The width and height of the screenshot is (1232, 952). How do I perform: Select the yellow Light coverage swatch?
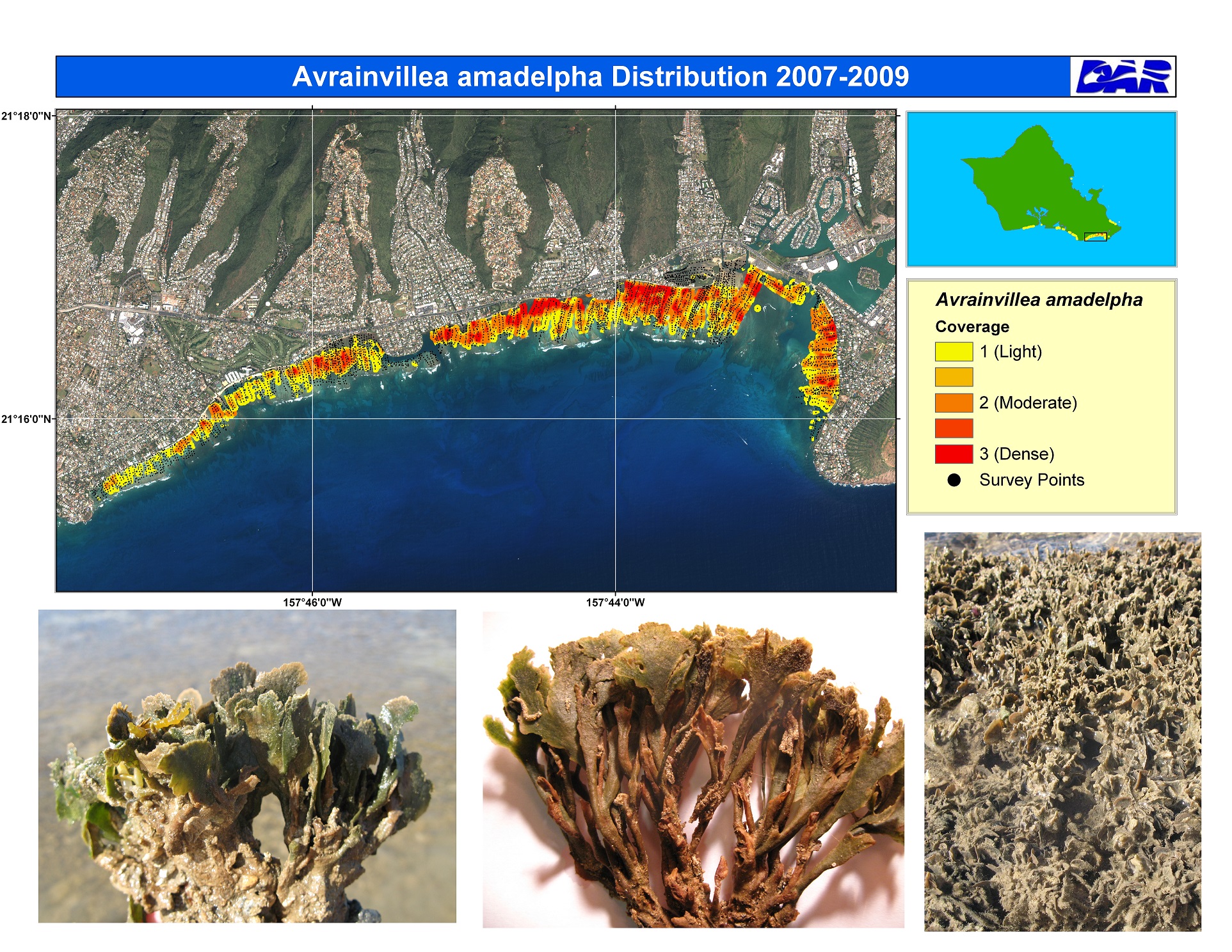954,352
